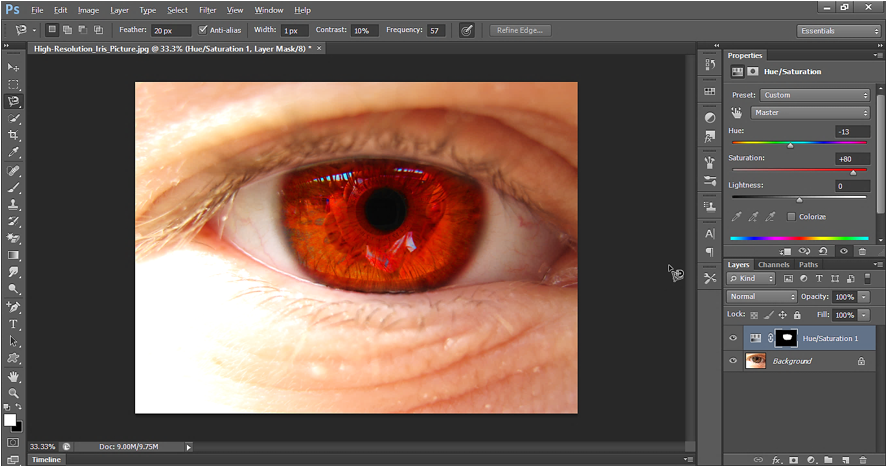Image resolution: width=887 pixels, height=467 pixels.
Task: Expand the Essentials workspace dropdown
Action: tap(838, 31)
